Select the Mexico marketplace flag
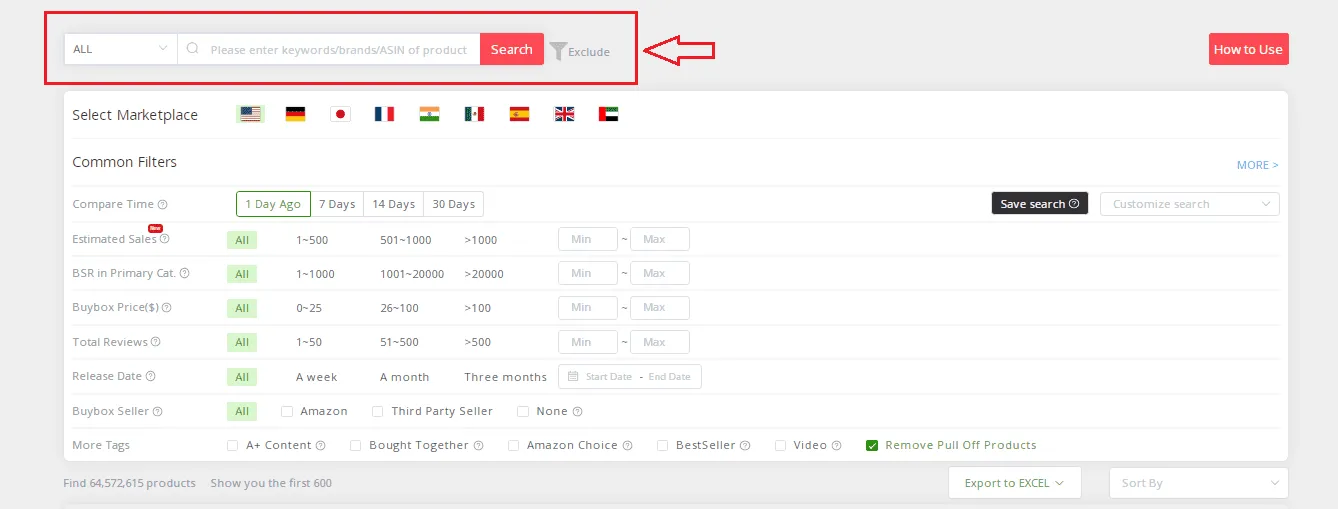The height and width of the screenshot is (509, 1338). 474,114
